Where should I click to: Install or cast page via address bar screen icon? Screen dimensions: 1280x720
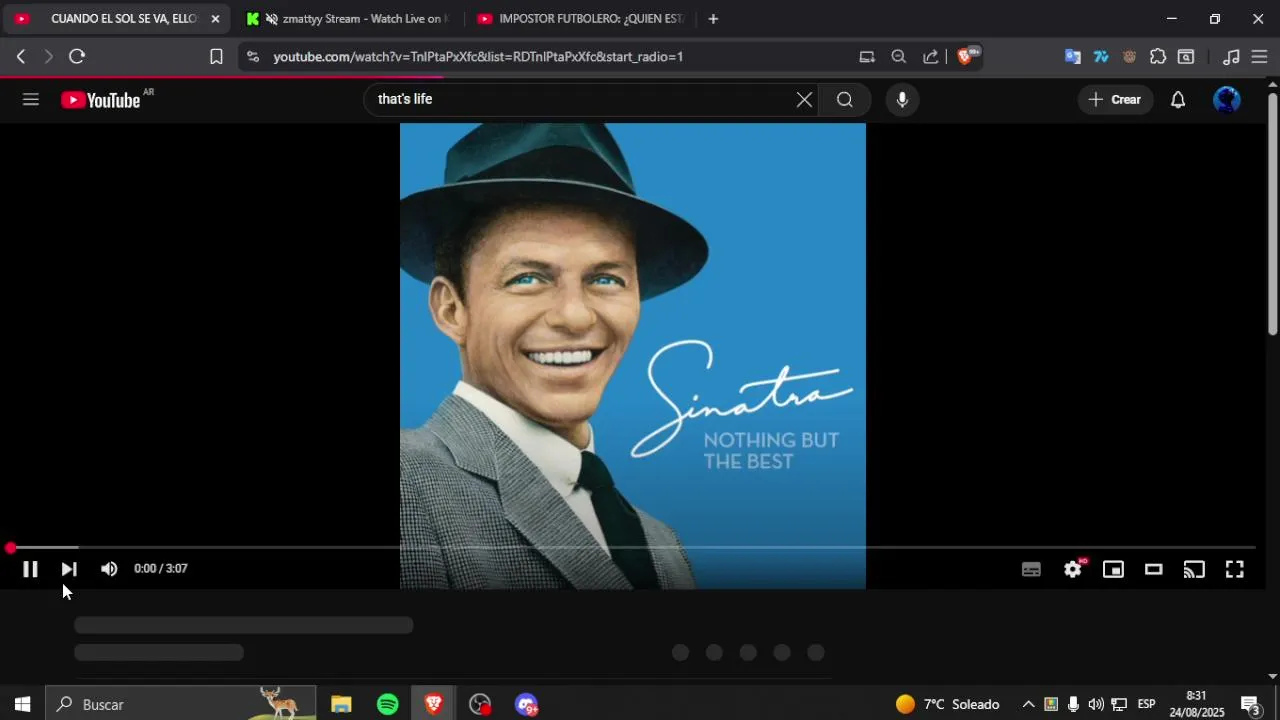tap(867, 57)
